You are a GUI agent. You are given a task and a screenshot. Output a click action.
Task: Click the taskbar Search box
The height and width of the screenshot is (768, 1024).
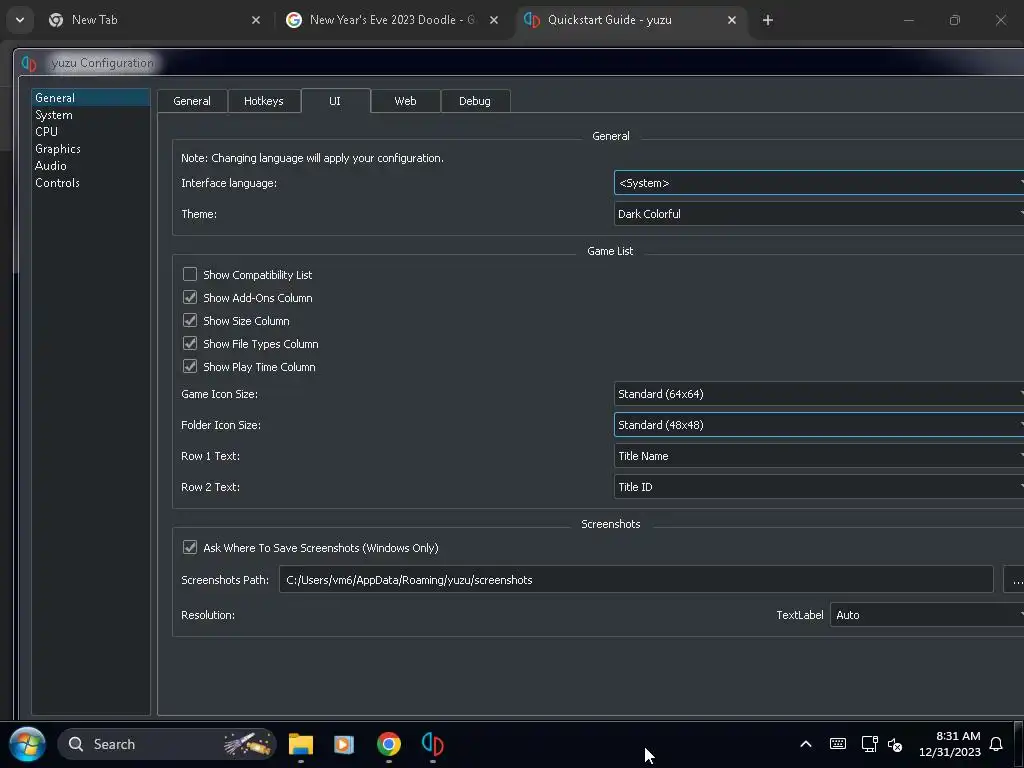pos(167,744)
